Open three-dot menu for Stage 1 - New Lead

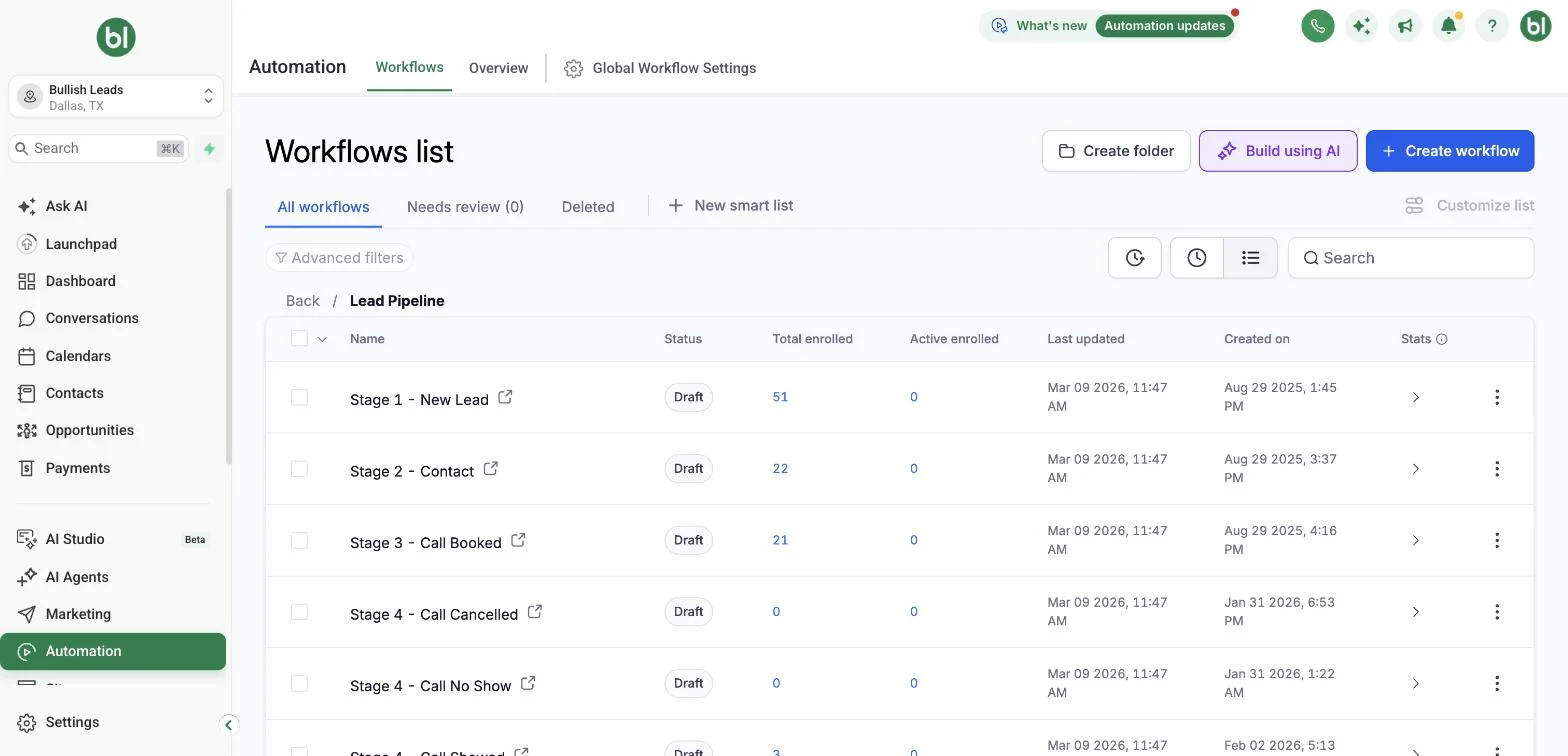1497,397
